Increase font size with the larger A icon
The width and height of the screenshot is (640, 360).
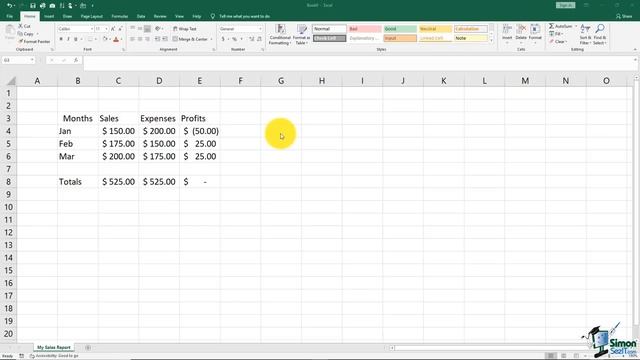click(x=113, y=29)
